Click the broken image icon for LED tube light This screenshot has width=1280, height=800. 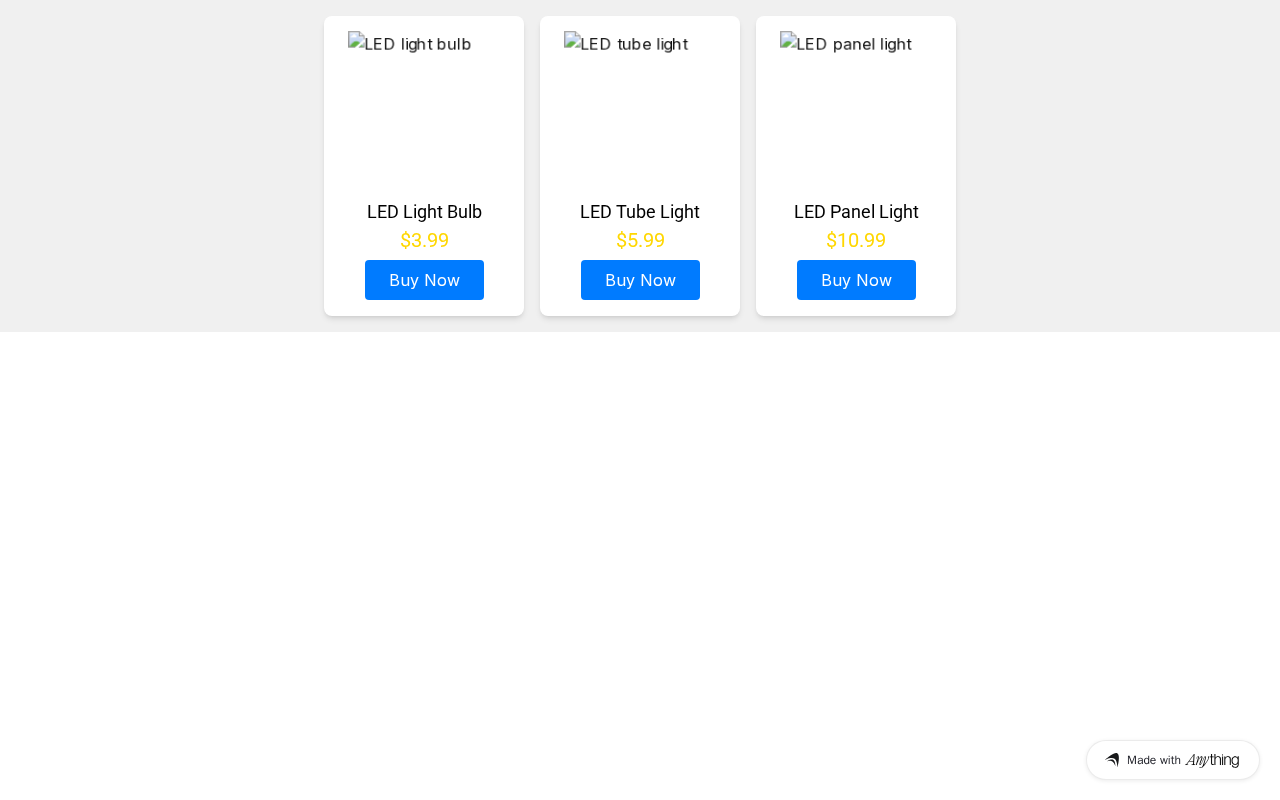pos(572,41)
